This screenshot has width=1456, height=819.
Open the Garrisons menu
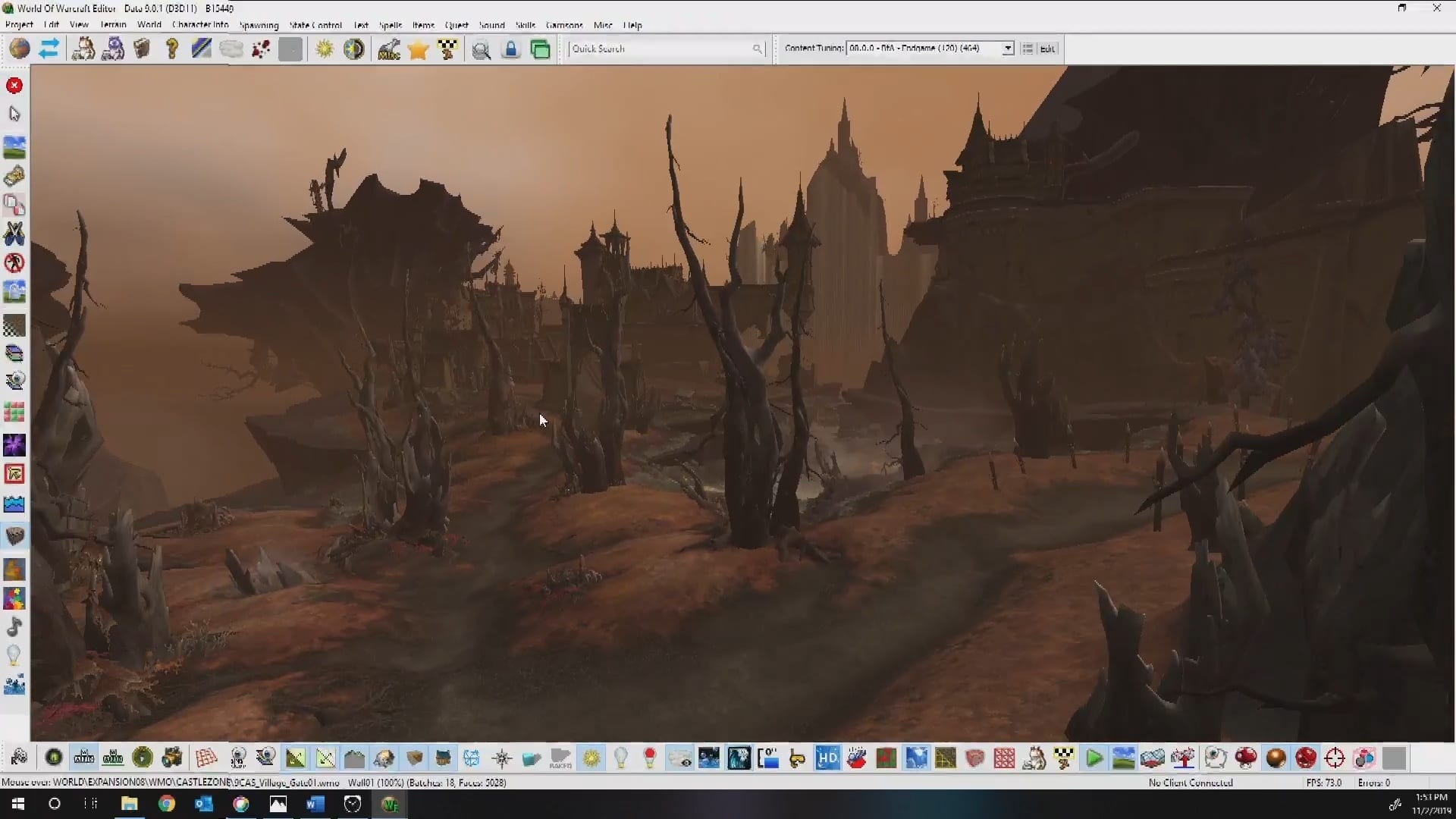click(564, 25)
